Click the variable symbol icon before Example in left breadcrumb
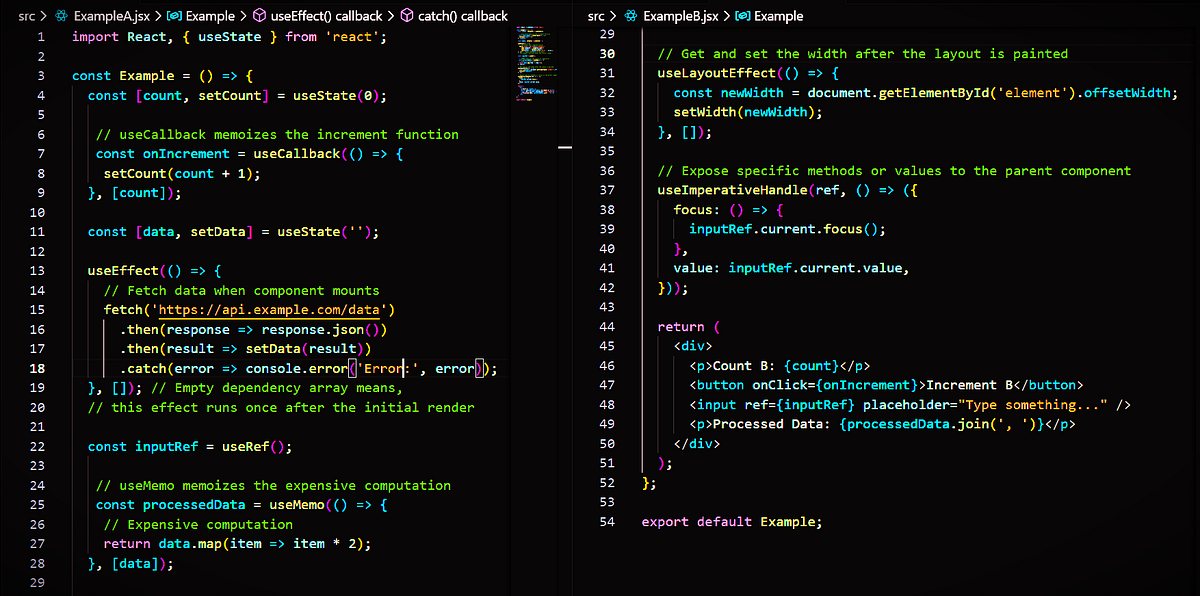This screenshot has height=596, width=1200. coord(174,16)
